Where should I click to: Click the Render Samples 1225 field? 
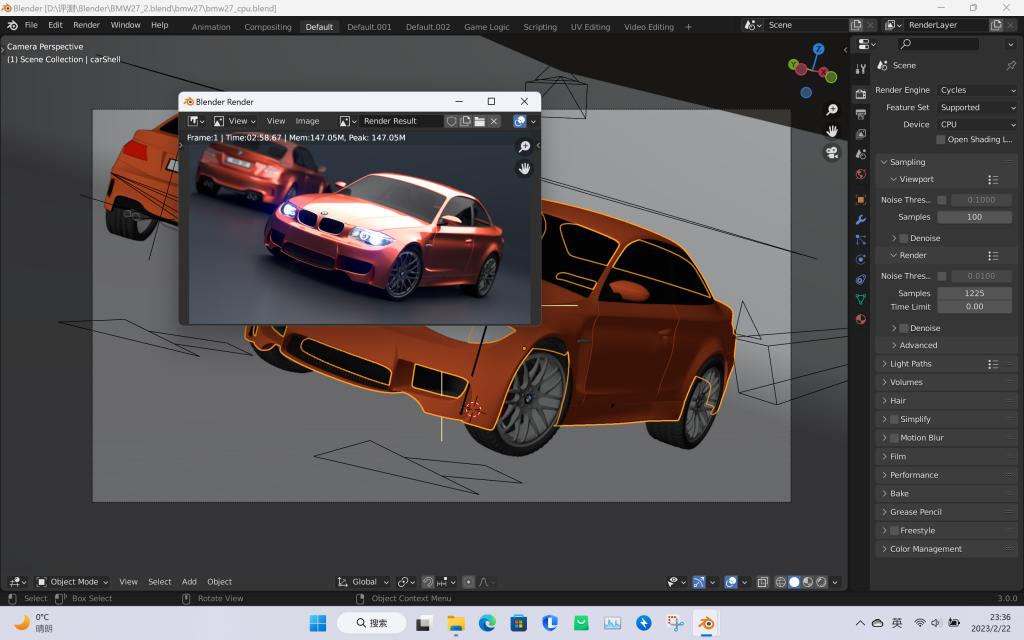[974, 293]
